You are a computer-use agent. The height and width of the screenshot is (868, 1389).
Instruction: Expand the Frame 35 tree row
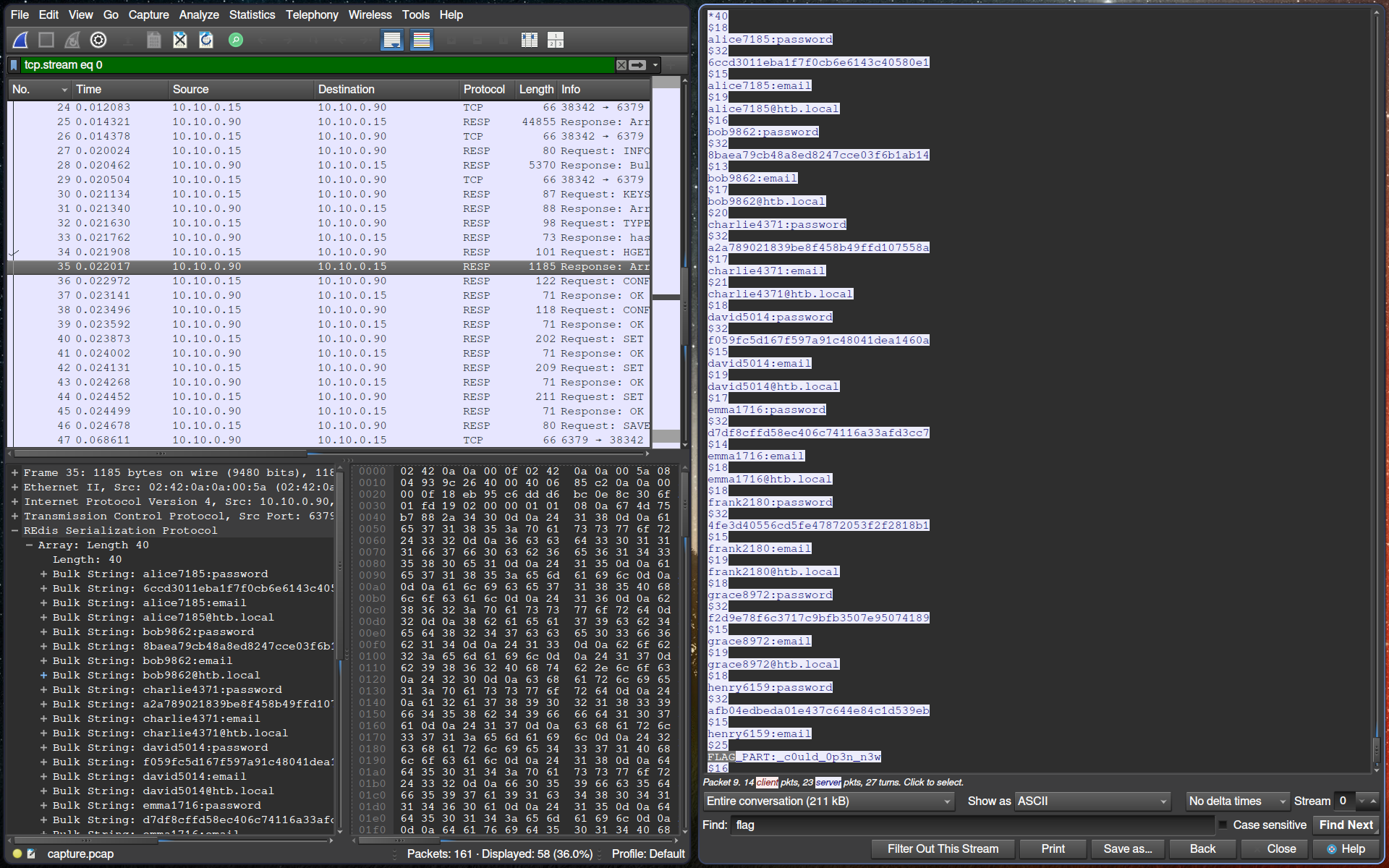(x=14, y=473)
